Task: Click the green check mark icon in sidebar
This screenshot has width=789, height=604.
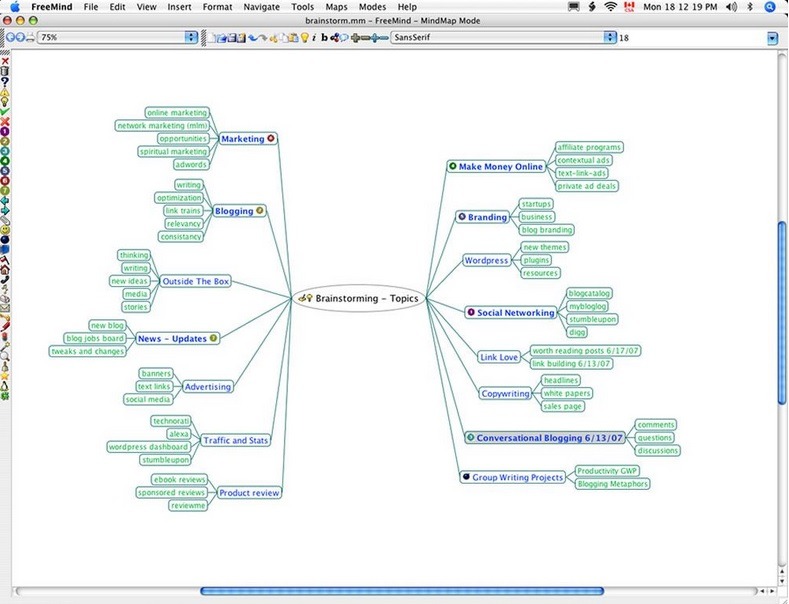Action: [x=5, y=111]
